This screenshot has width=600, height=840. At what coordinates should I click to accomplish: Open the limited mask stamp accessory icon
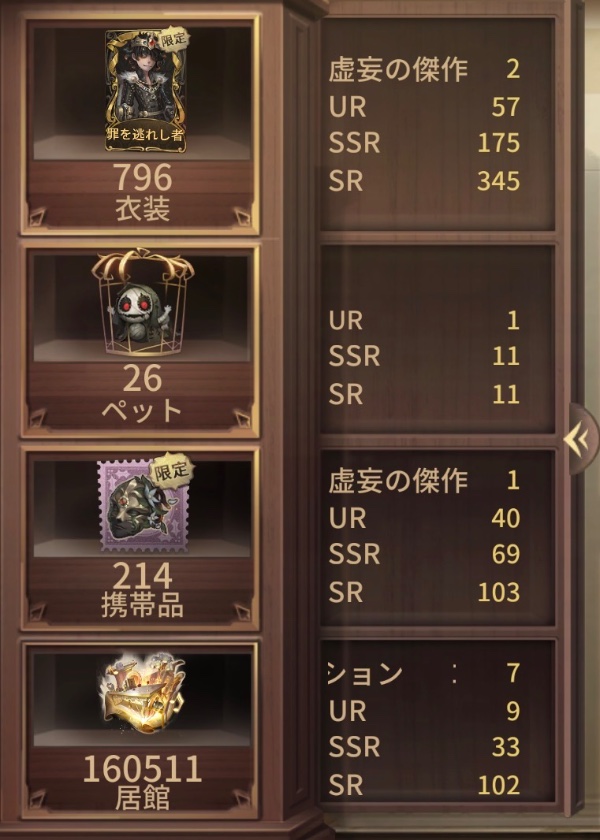(x=144, y=506)
